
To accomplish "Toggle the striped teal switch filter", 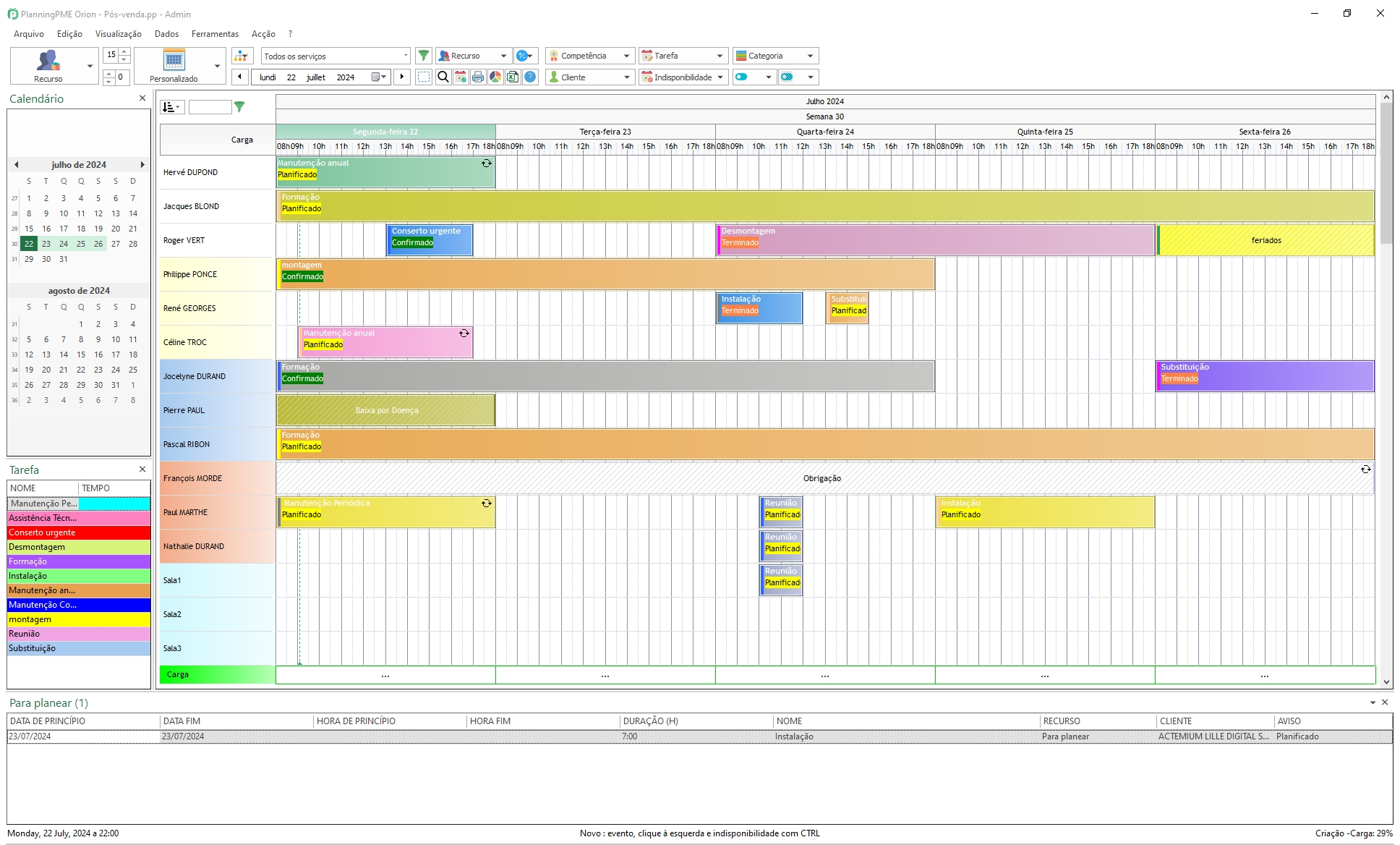I will [787, 77].
